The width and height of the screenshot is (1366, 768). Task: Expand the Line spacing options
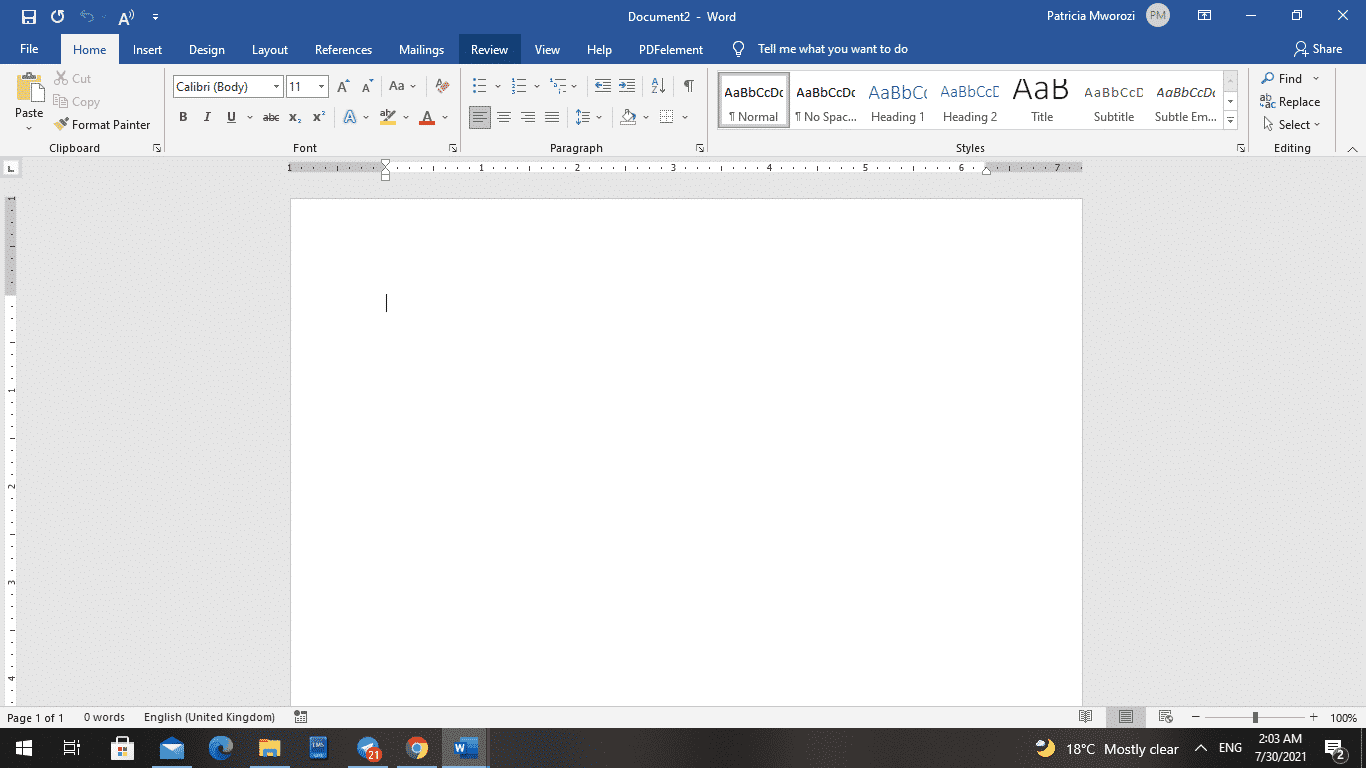(x=599, y=117)
